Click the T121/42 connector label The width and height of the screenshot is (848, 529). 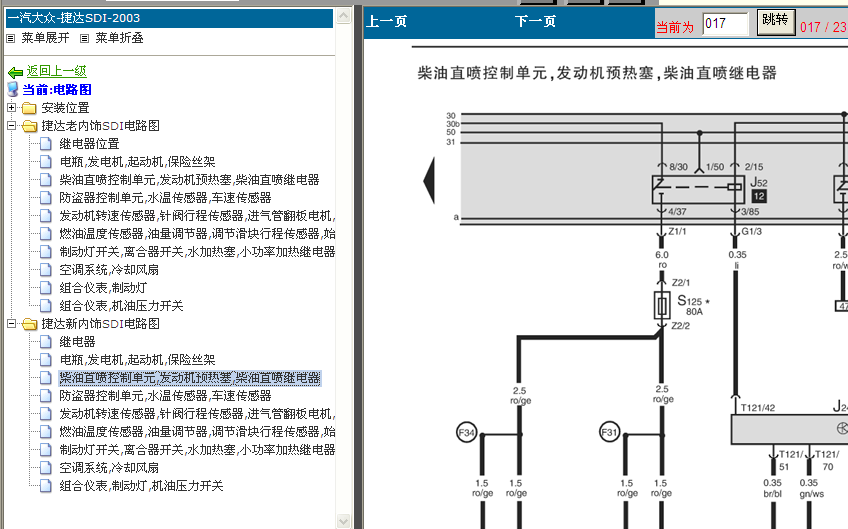coord(758,408)
